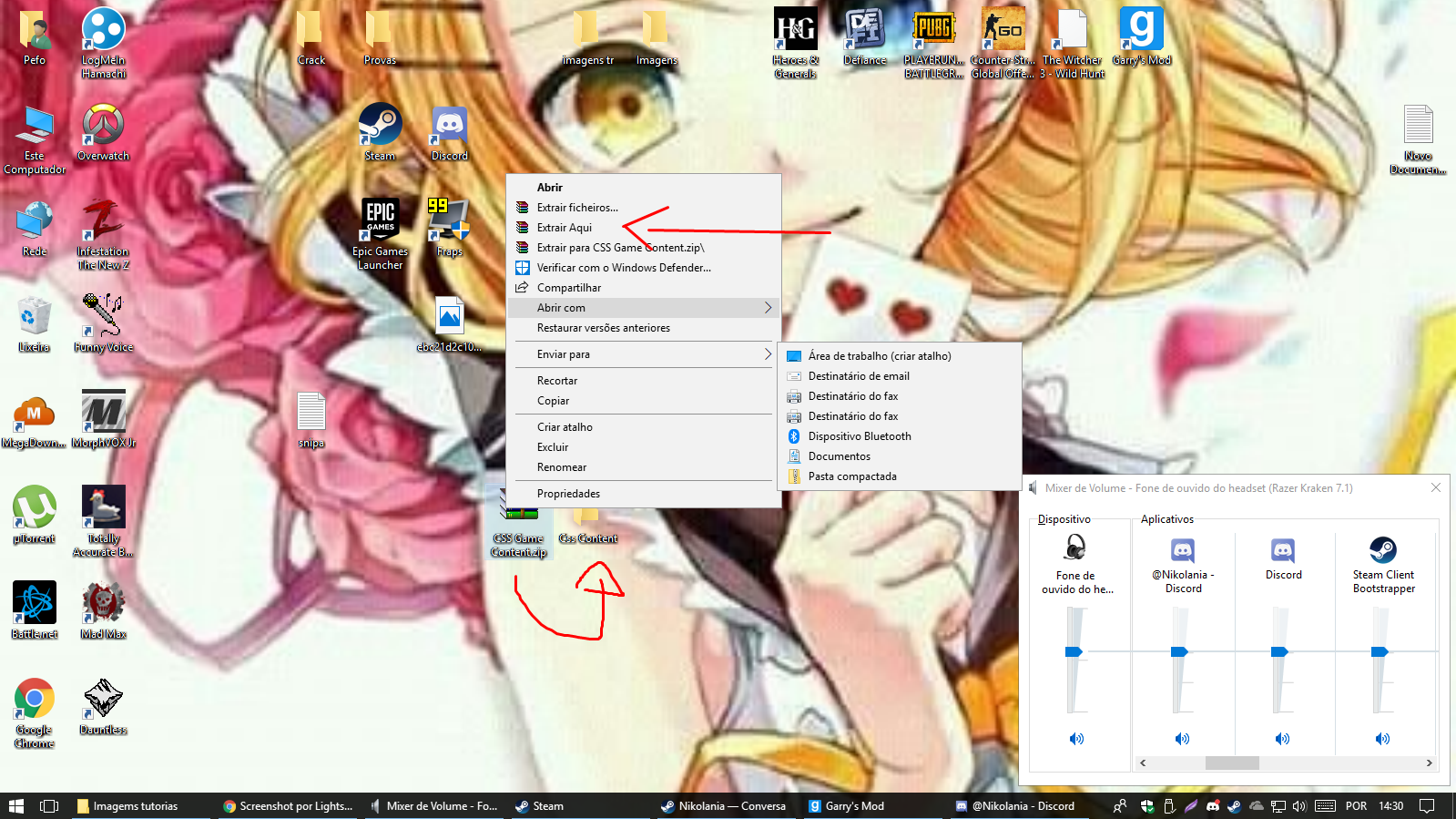Viewport: 1456px width, 819px height.
Task: Open the Windows Start button
Action: 16,806
